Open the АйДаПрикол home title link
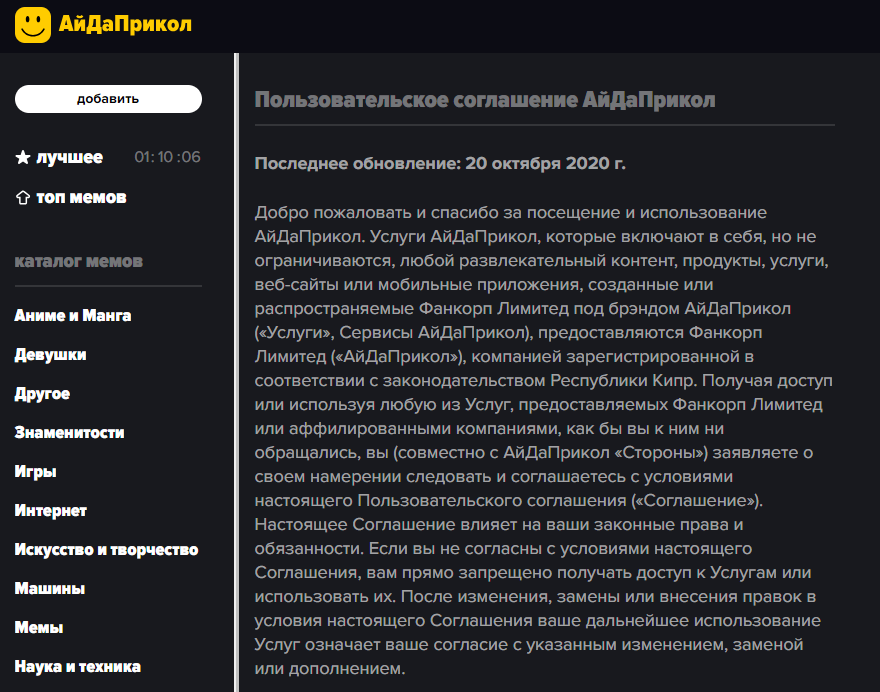 click(125, 25)
